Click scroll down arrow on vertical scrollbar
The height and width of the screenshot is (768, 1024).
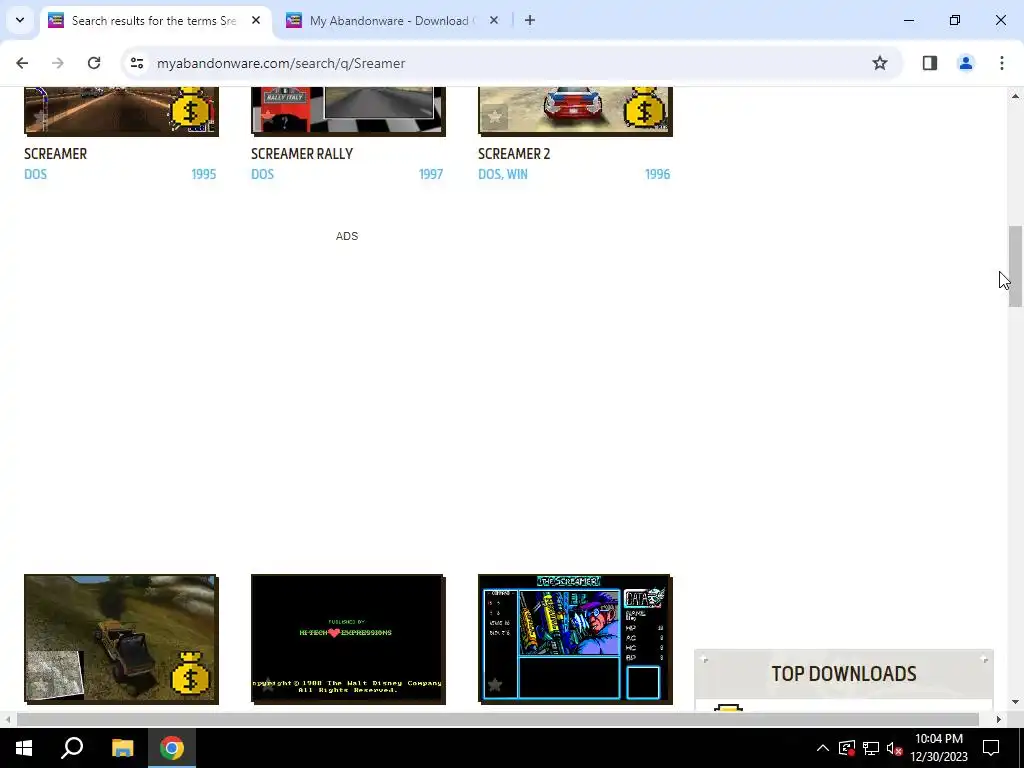1015,702
